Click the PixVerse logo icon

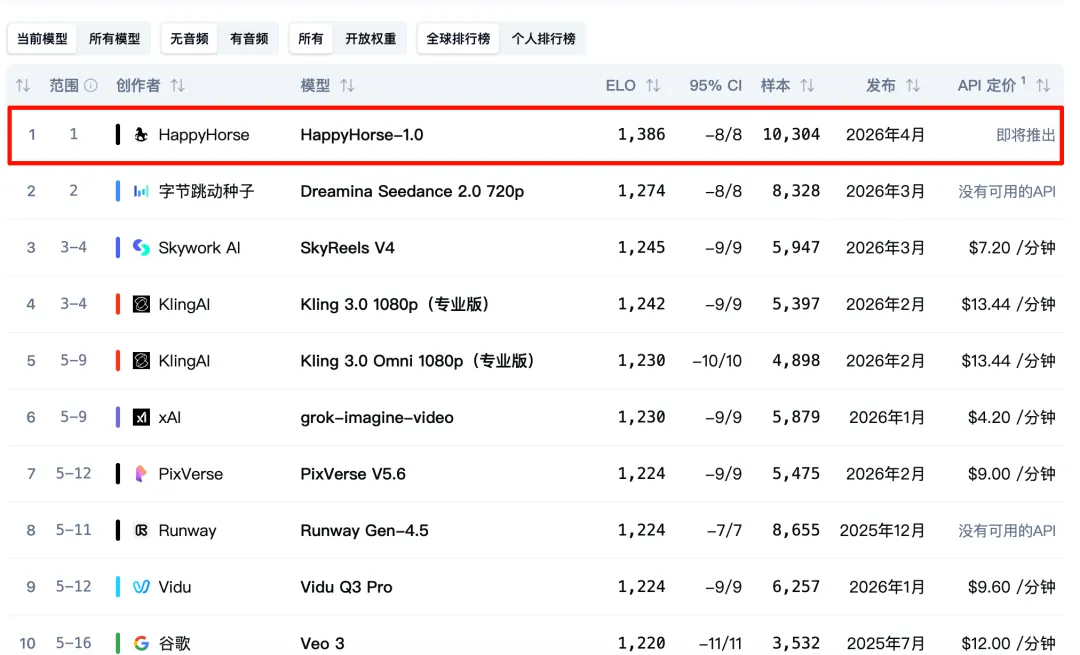141,473
